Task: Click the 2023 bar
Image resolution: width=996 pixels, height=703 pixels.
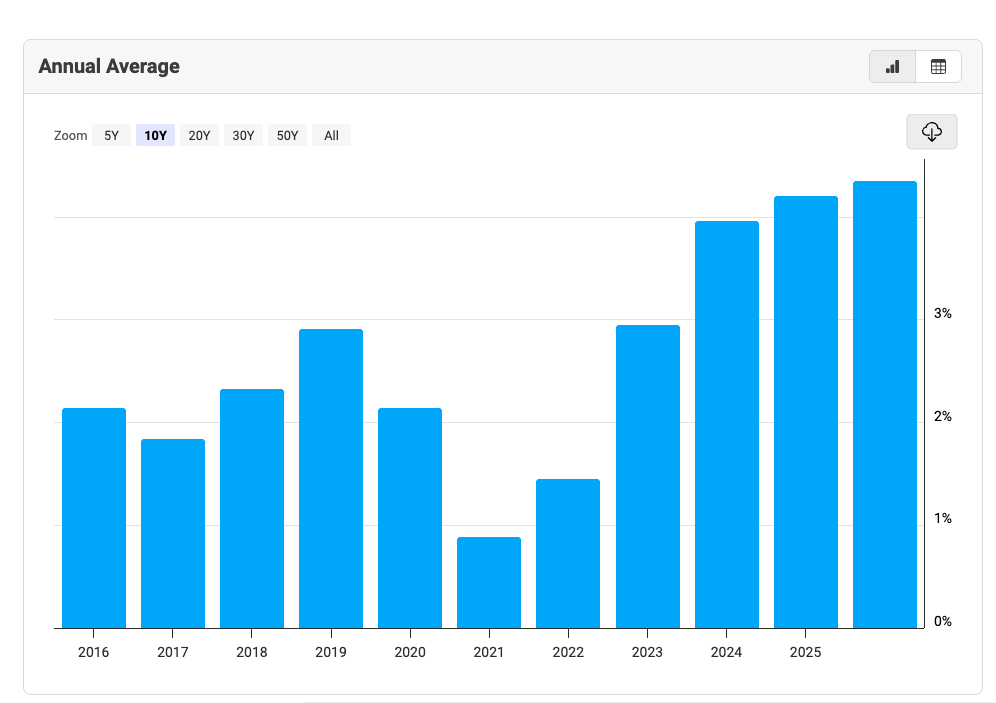Action: point(647,476)
